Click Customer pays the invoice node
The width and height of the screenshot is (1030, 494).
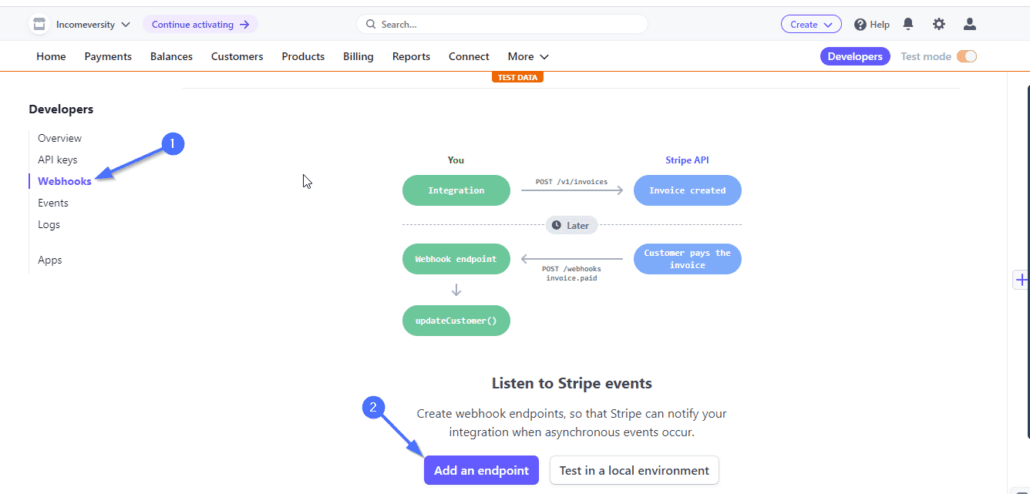coord(687,259)
